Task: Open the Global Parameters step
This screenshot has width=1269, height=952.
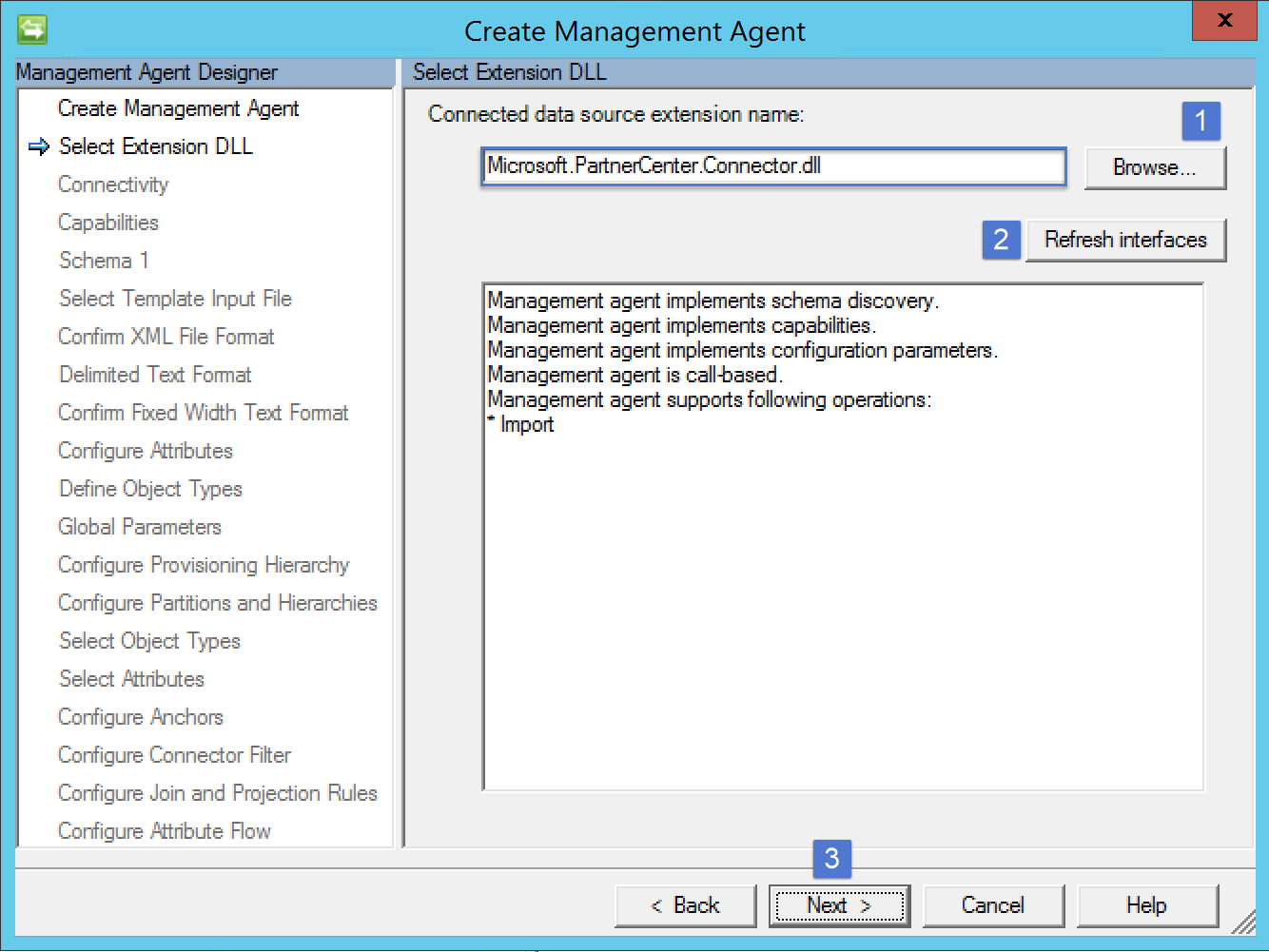Action: [140, 527]
